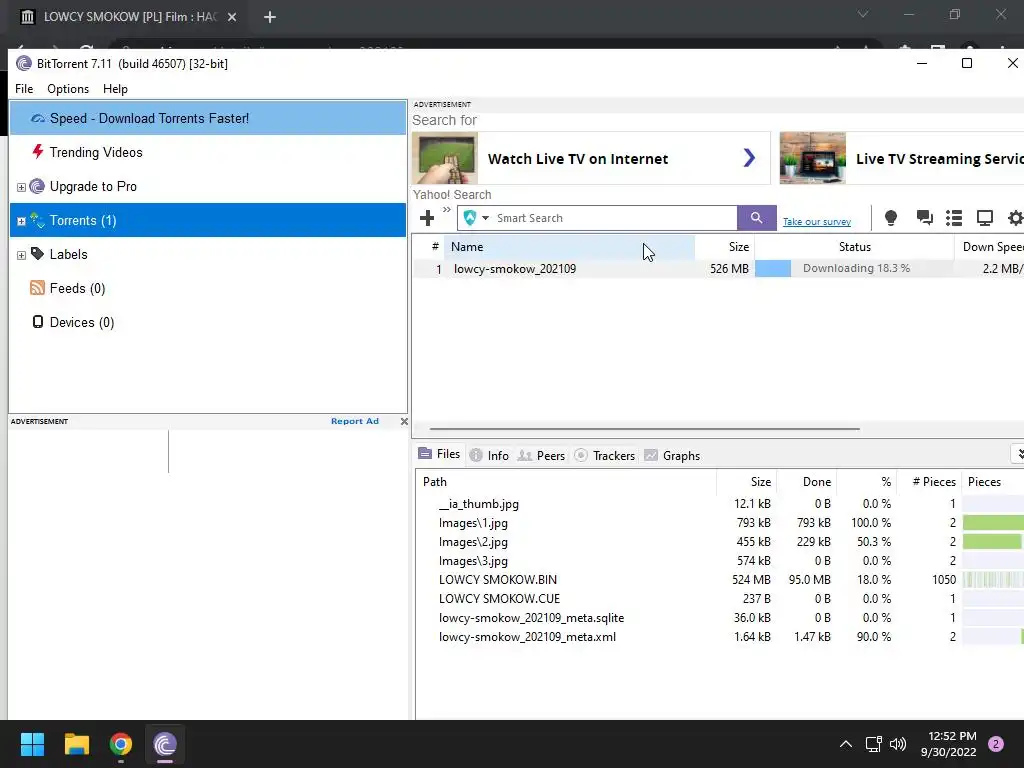
Task: Click Watch Live TV on Internet ad
Action: click(590, 159)
